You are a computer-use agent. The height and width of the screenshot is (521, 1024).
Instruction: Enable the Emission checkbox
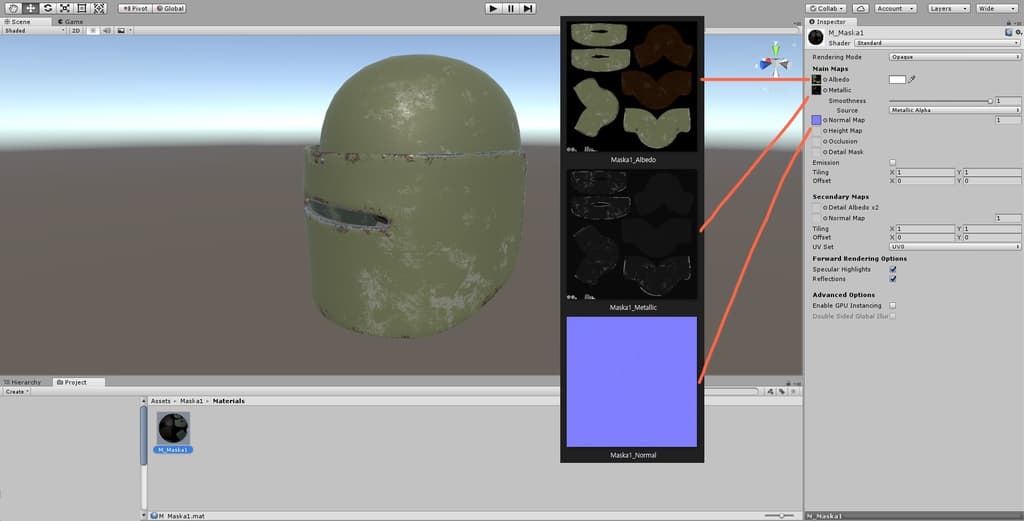point(893,163)
